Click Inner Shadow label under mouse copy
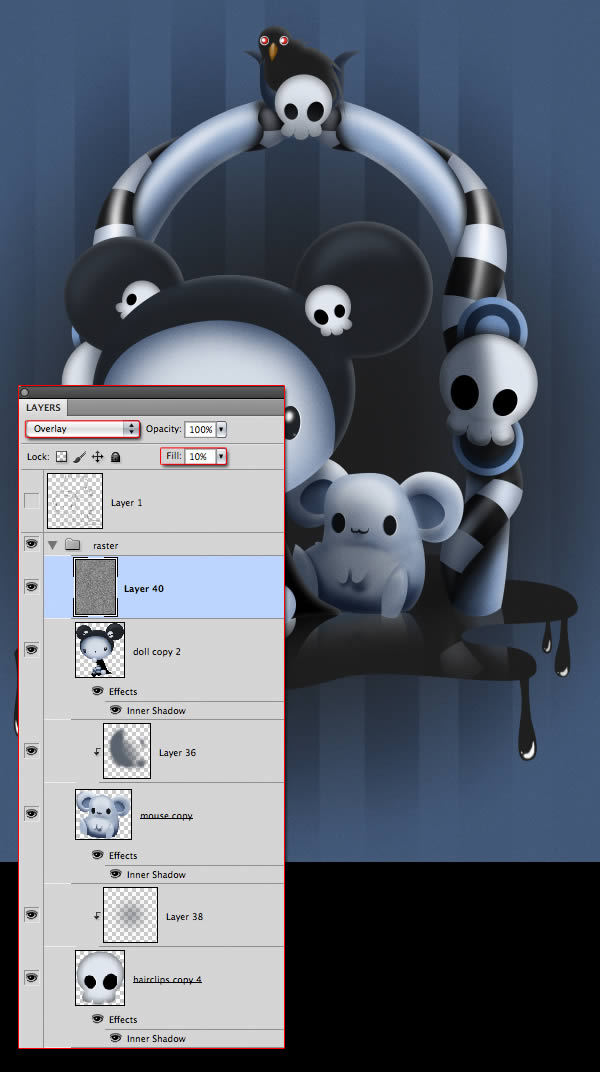The width and height of the screenshot is (600, 1072). 156,874
